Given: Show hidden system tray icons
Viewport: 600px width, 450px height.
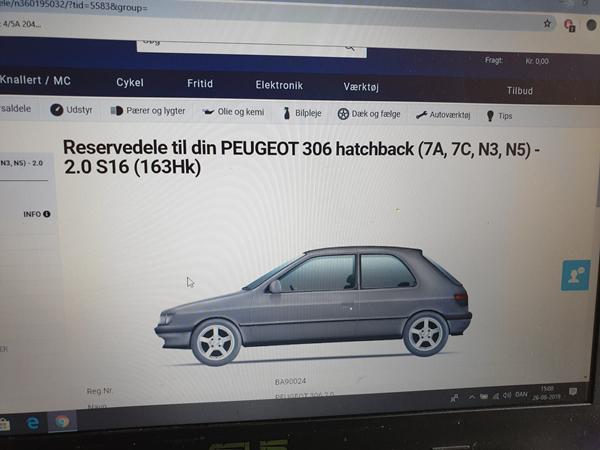Looking at the screenshot, I should click(x=472, y=397).
